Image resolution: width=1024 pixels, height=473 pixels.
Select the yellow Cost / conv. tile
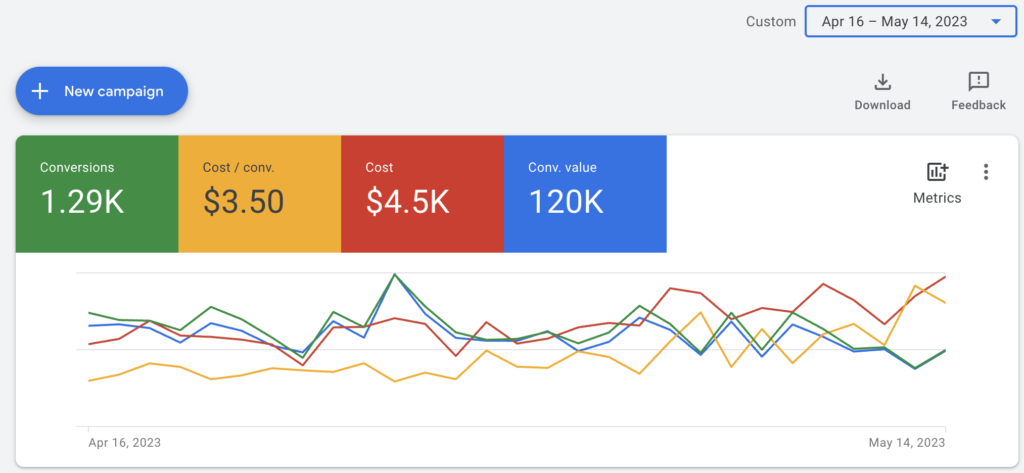tap(259, 194)
